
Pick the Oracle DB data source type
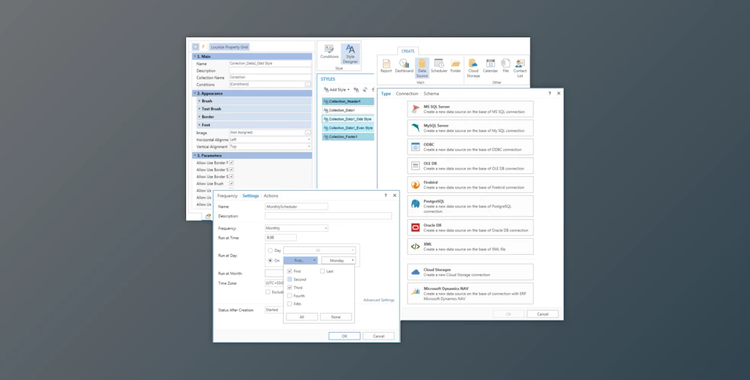point(470,227)
